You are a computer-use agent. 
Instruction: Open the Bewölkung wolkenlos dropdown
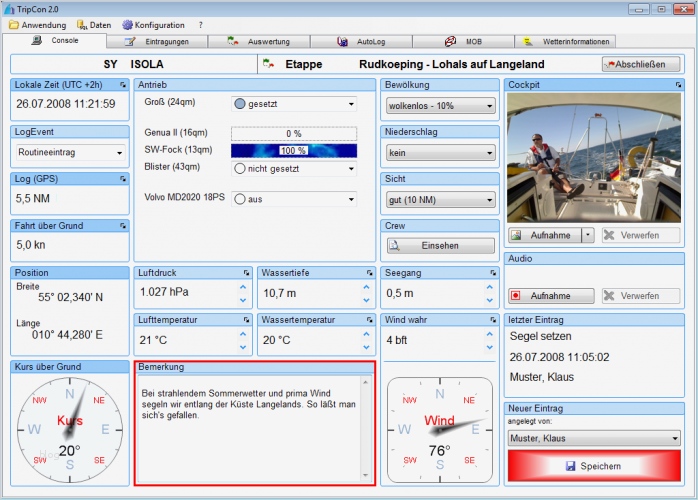pyautogui.click(x=440, y=106)
